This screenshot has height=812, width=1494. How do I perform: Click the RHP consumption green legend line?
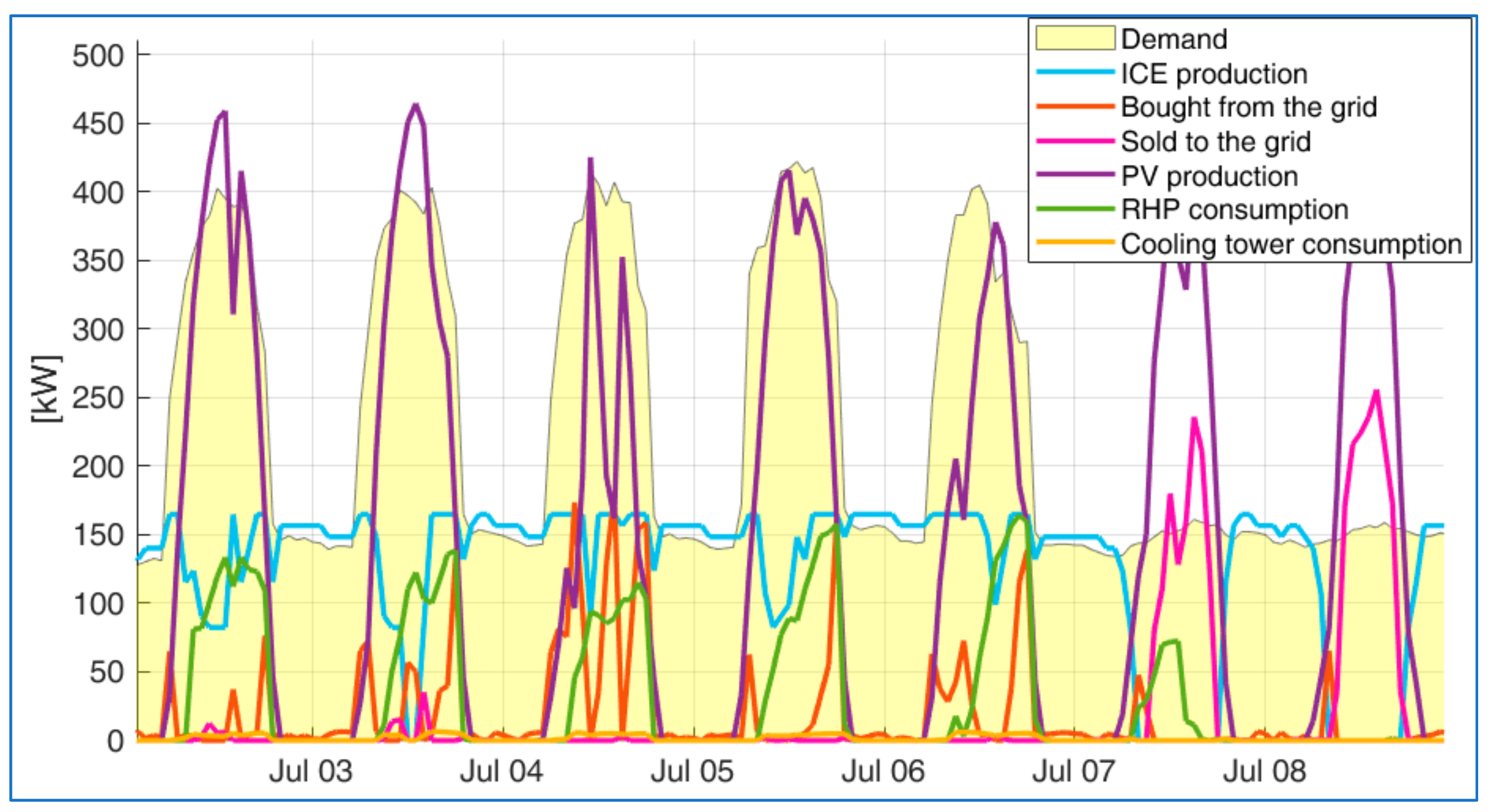(1075, 209)
